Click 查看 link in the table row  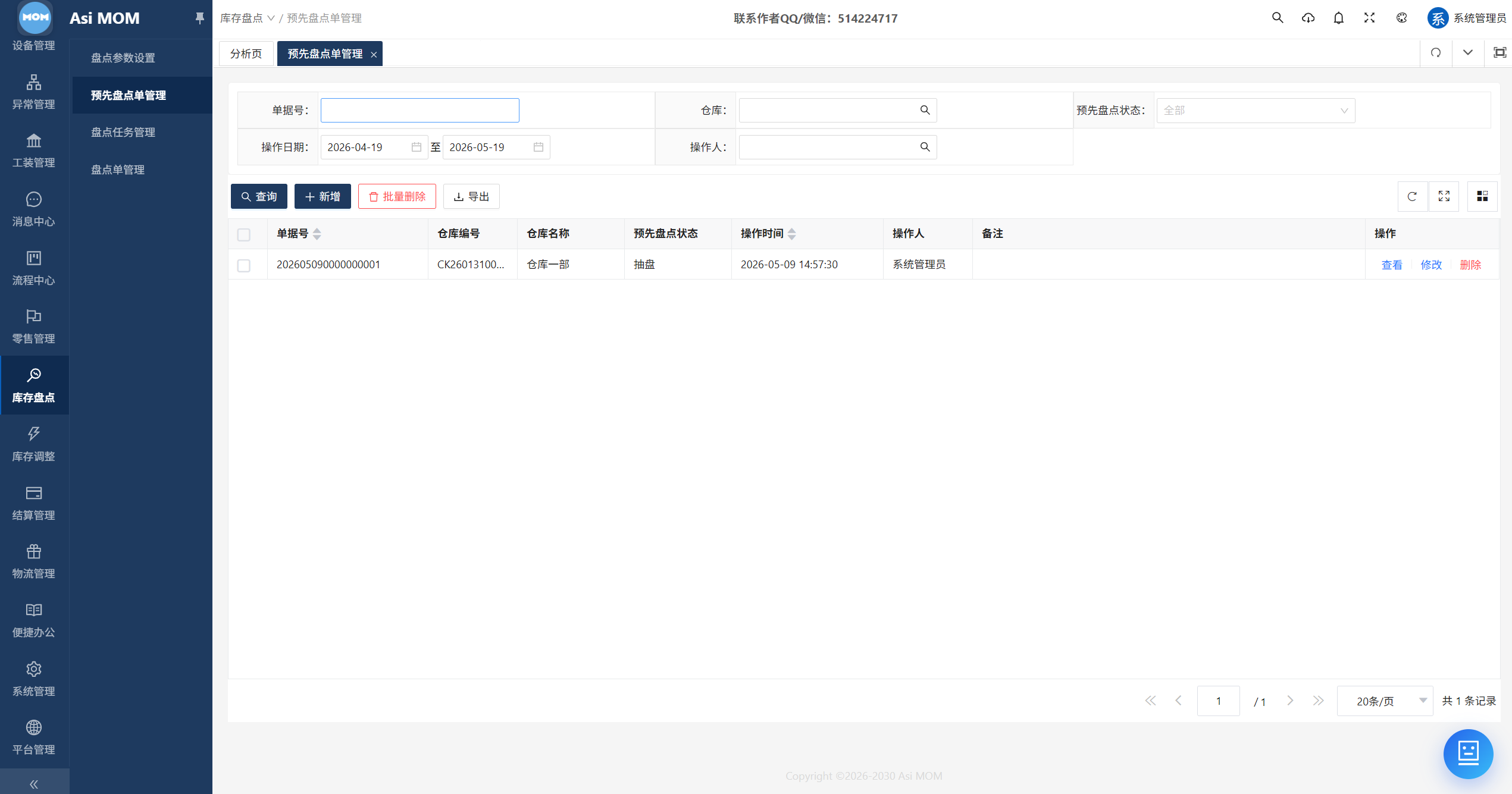[1392, 265]
